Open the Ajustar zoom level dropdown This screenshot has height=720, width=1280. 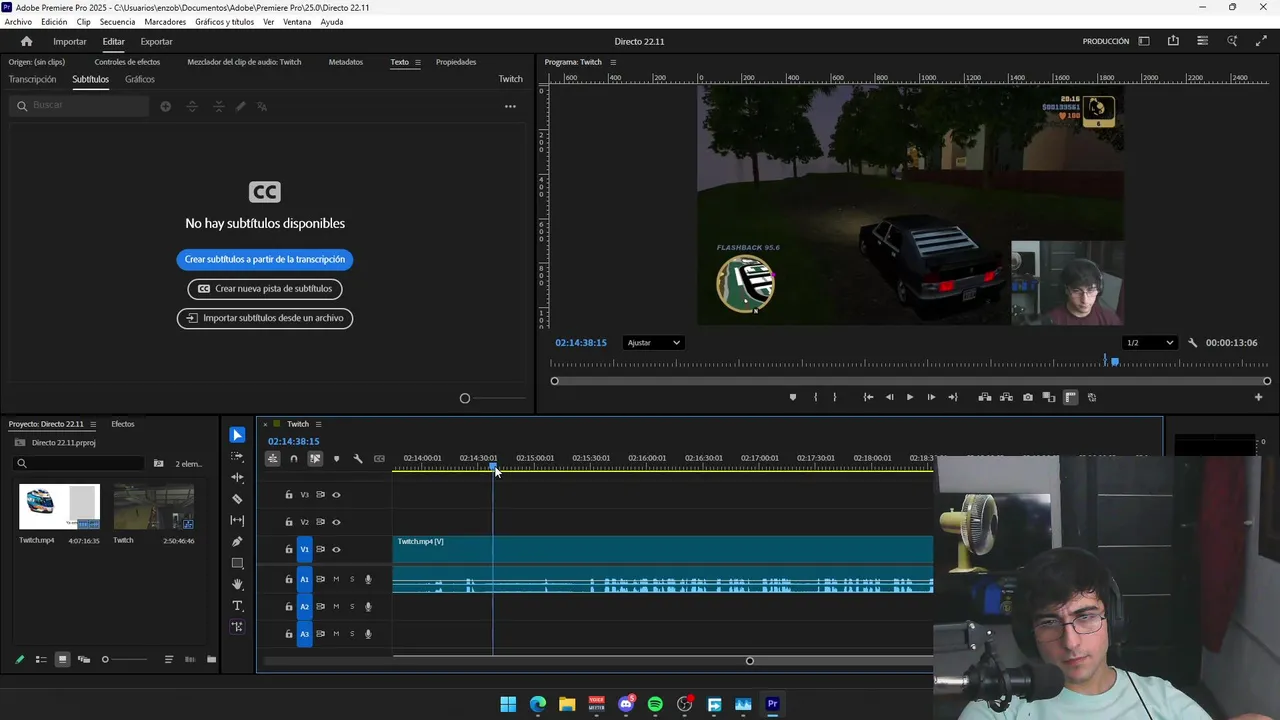653,343
